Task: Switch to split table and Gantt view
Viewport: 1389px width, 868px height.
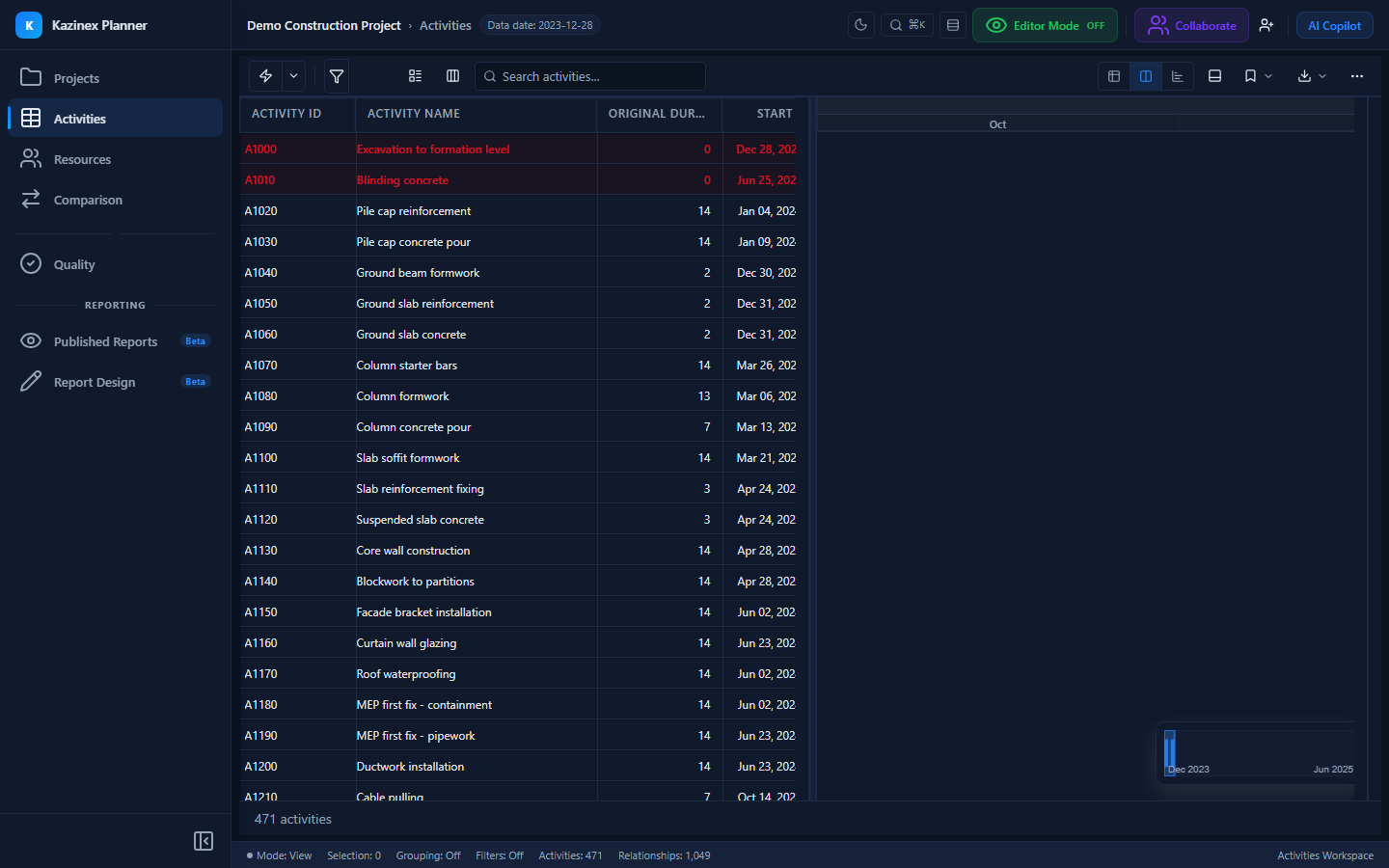Action: 1146,76
